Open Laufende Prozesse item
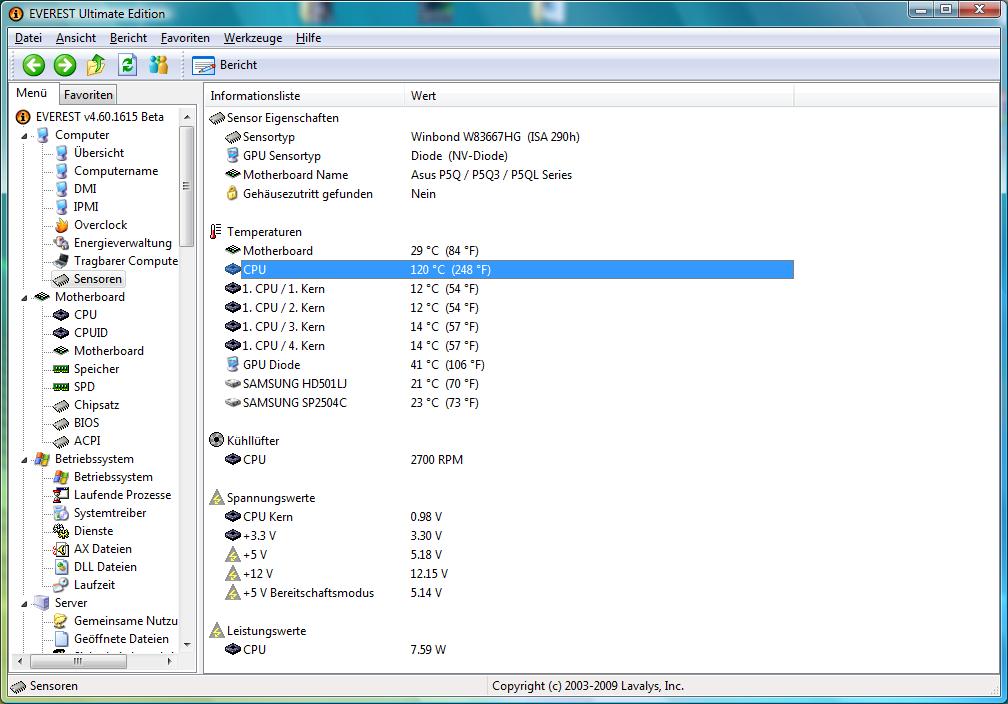 [x=122, y=495]
